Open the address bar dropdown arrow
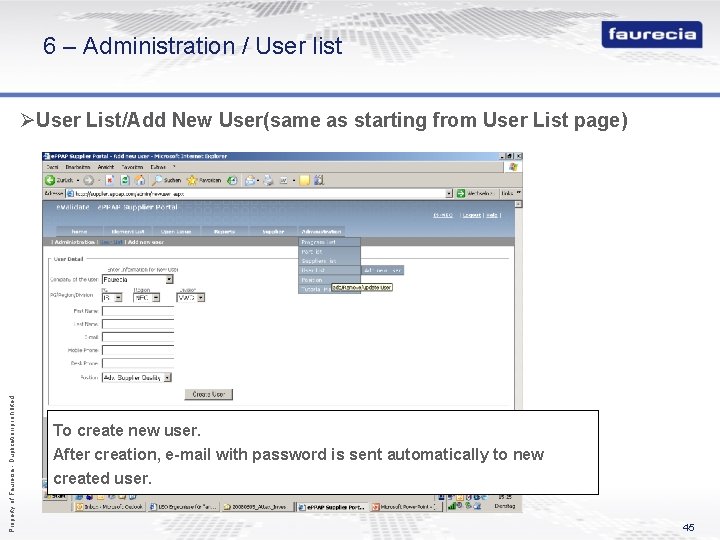The image size is (720, 540). tap(449, 194)
